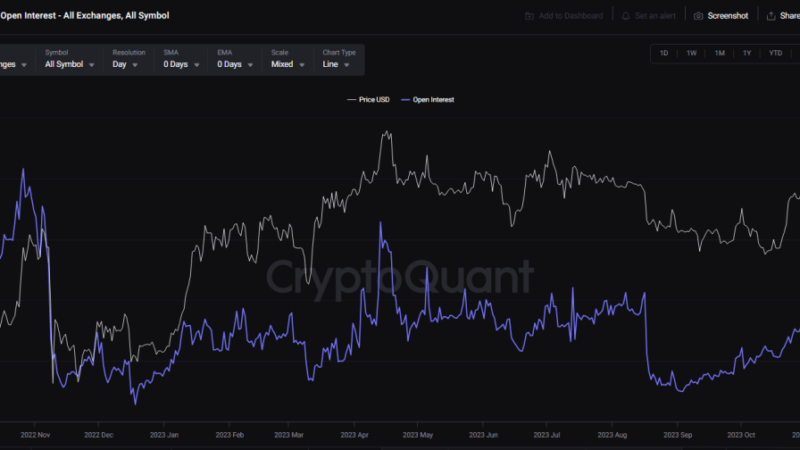Click the 2023 May axis label

pyautogui.click(x=418, y=435)
